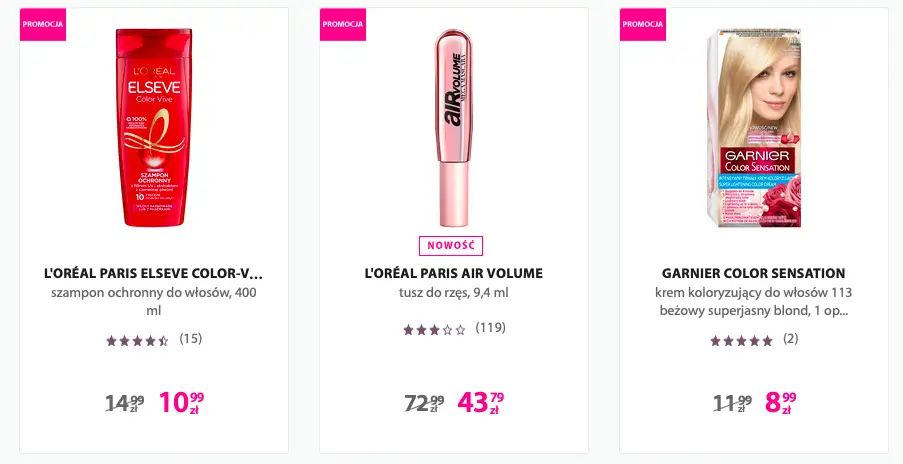Click the star rating of Air Volume mascara
903x464 pixels.
(x=434, y=329)
